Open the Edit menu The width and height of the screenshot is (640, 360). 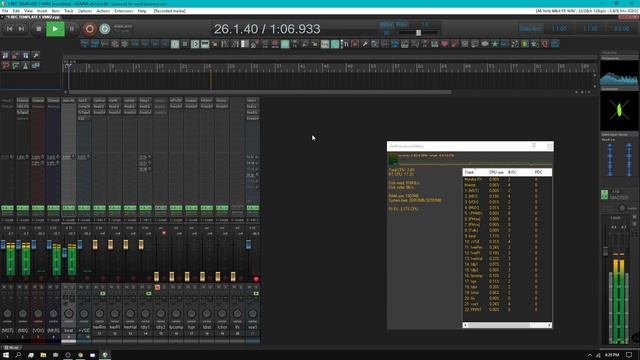click(x=16, y=11)
